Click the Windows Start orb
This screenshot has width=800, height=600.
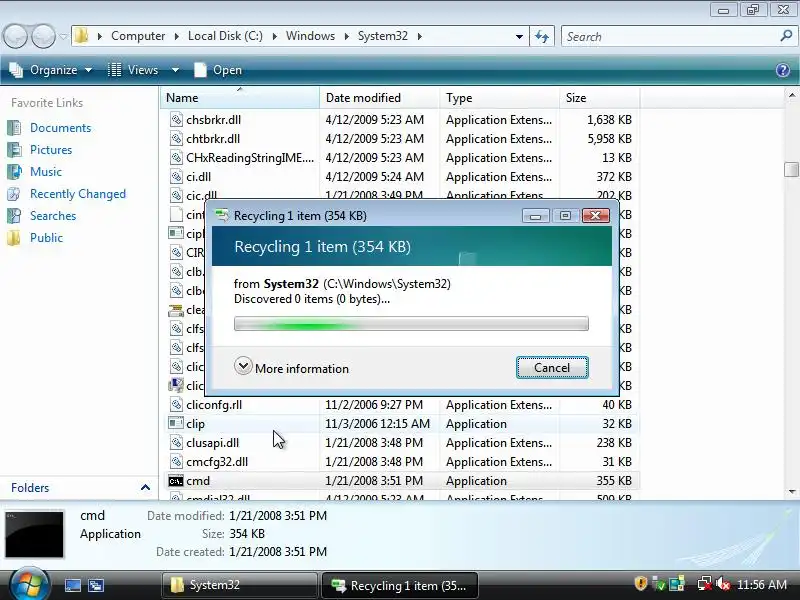pyautogui.click(x=30, y=585)
